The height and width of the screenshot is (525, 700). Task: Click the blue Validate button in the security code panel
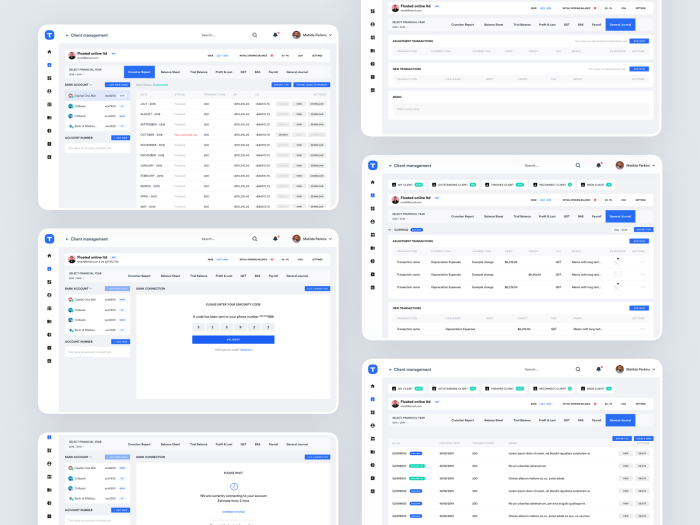pyautogui.click(x=233, y=340)
